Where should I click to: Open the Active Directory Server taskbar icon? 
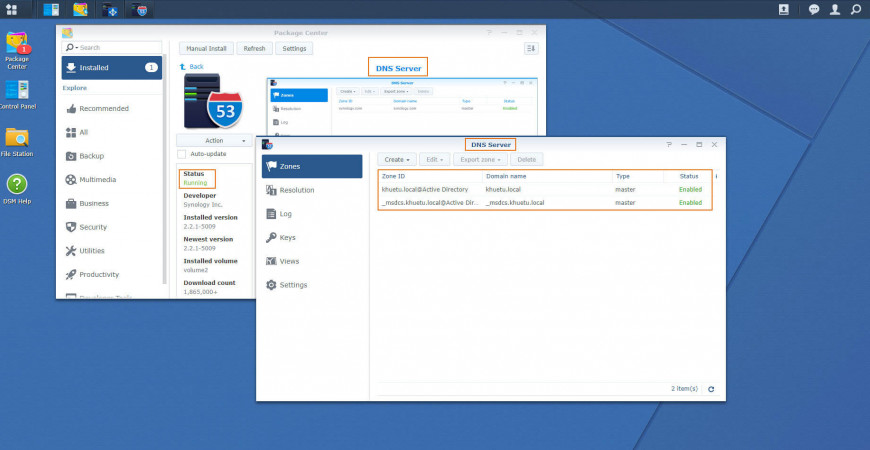(x=110, y=9)
